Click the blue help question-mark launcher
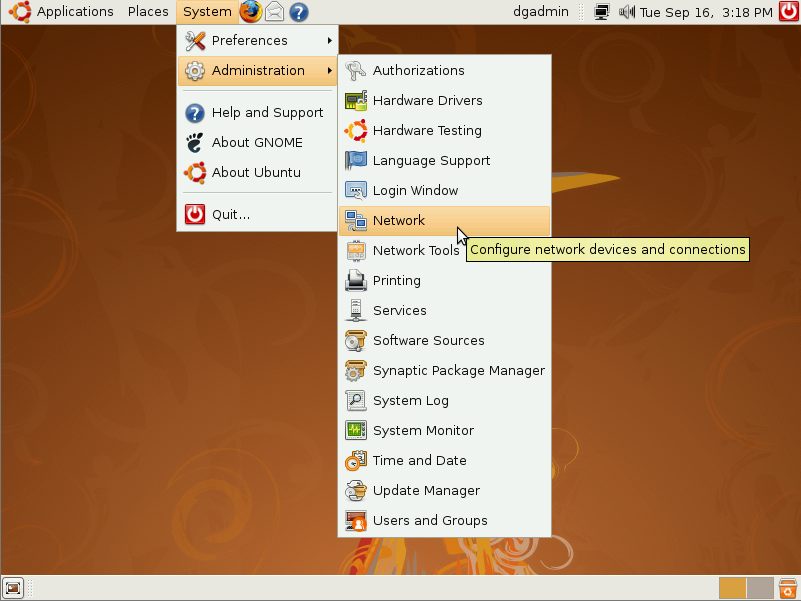Viewport: 801px width, 601px height. (x=299, y=12)
